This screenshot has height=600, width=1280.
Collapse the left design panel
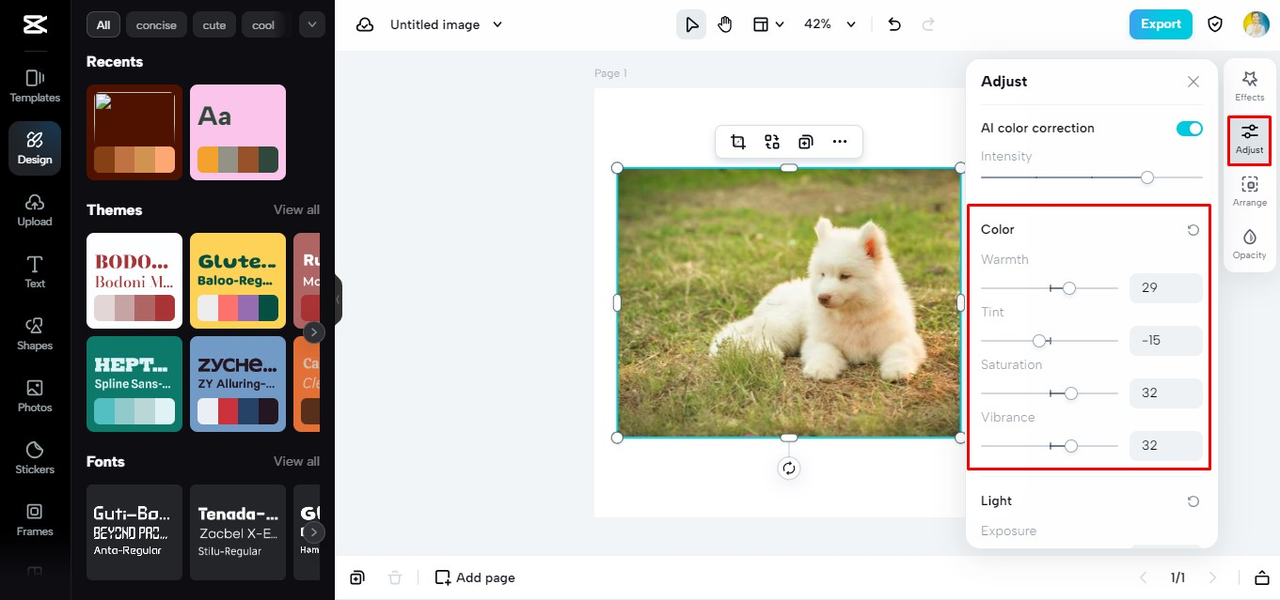pos(338,299)
